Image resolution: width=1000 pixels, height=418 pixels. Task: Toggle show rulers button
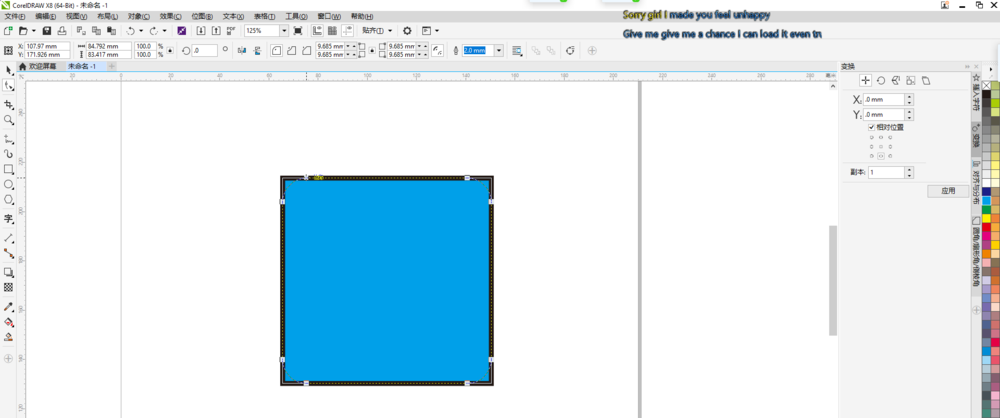coord(317,31)
